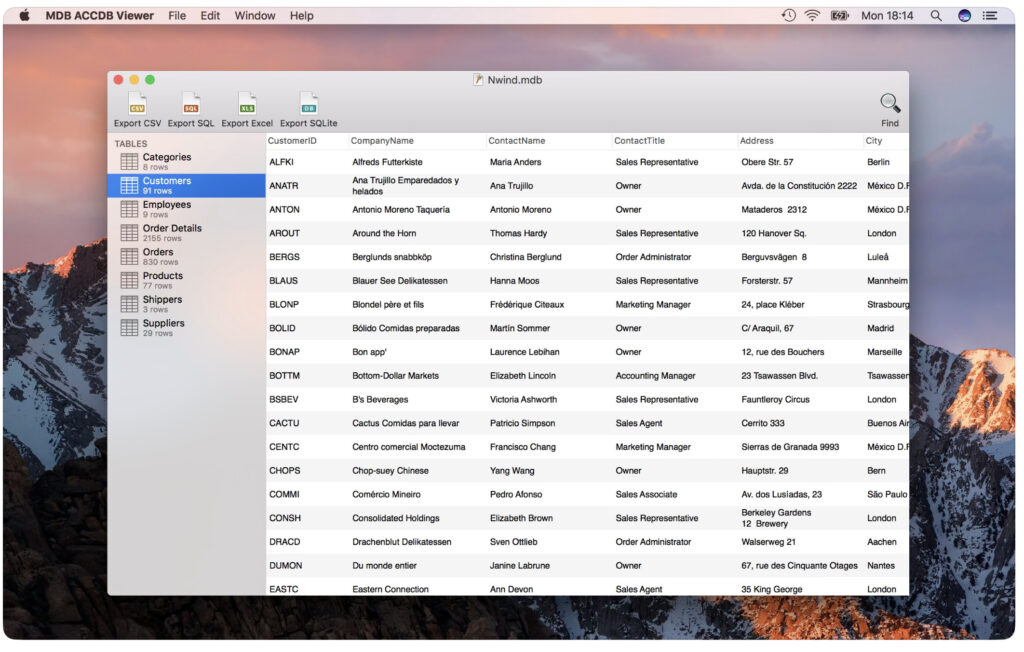
Task: Open the Employees table
Action: [166, 209]
